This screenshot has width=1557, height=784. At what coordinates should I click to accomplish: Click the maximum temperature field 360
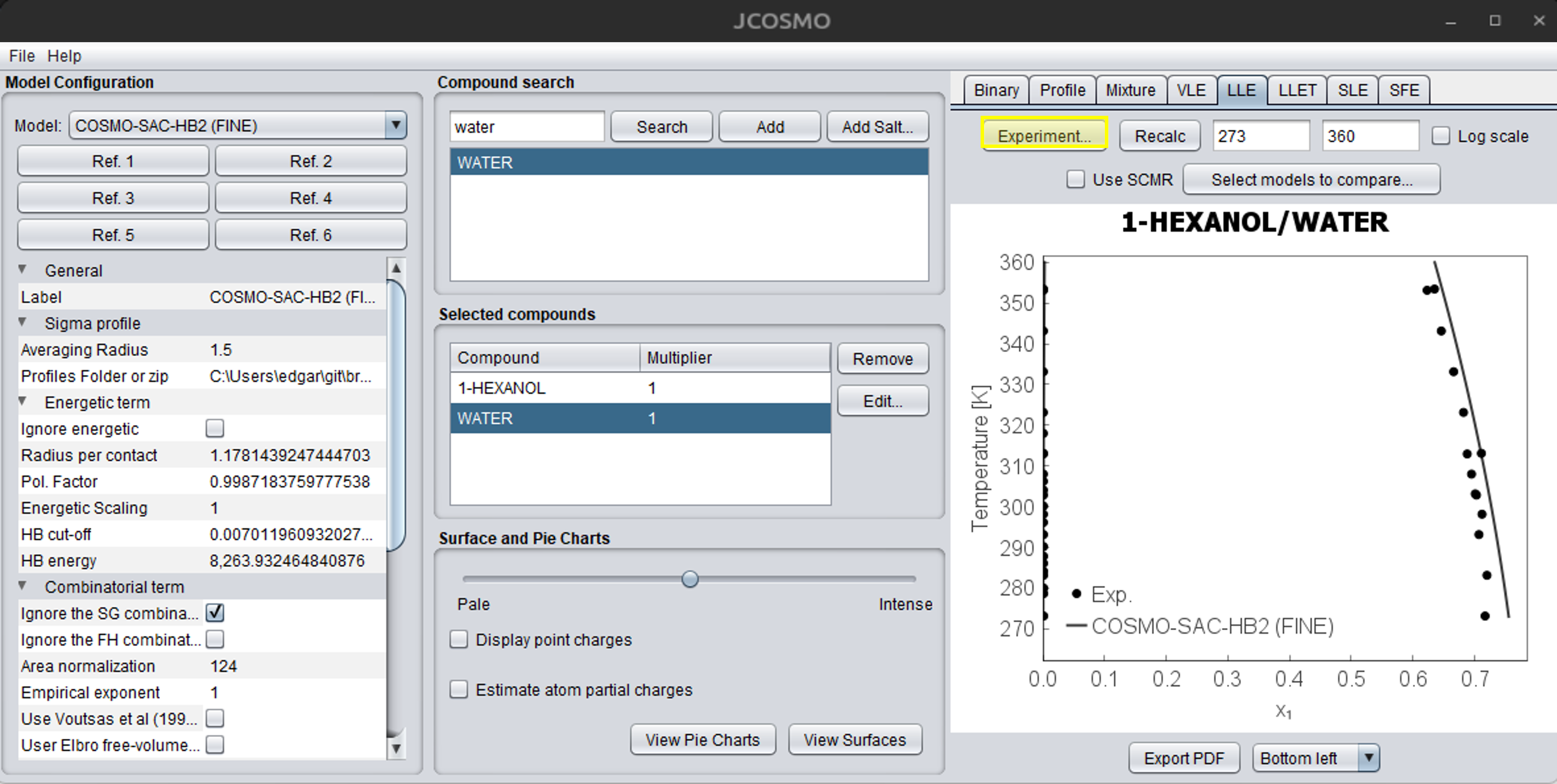1370,136
